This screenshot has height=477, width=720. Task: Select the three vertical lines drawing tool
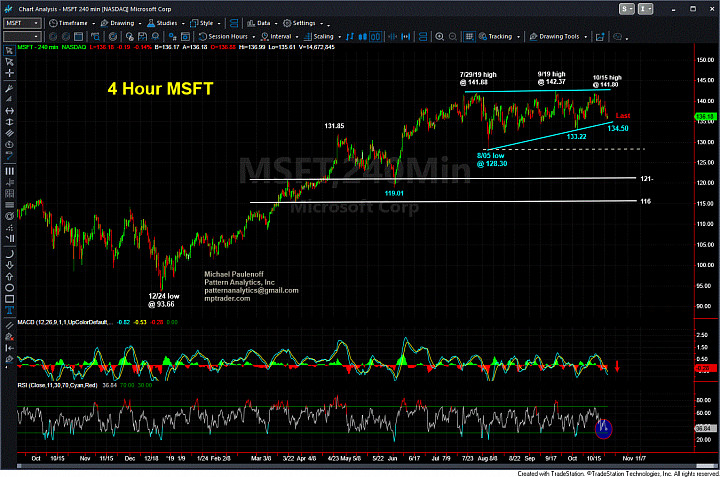(9, 171)
